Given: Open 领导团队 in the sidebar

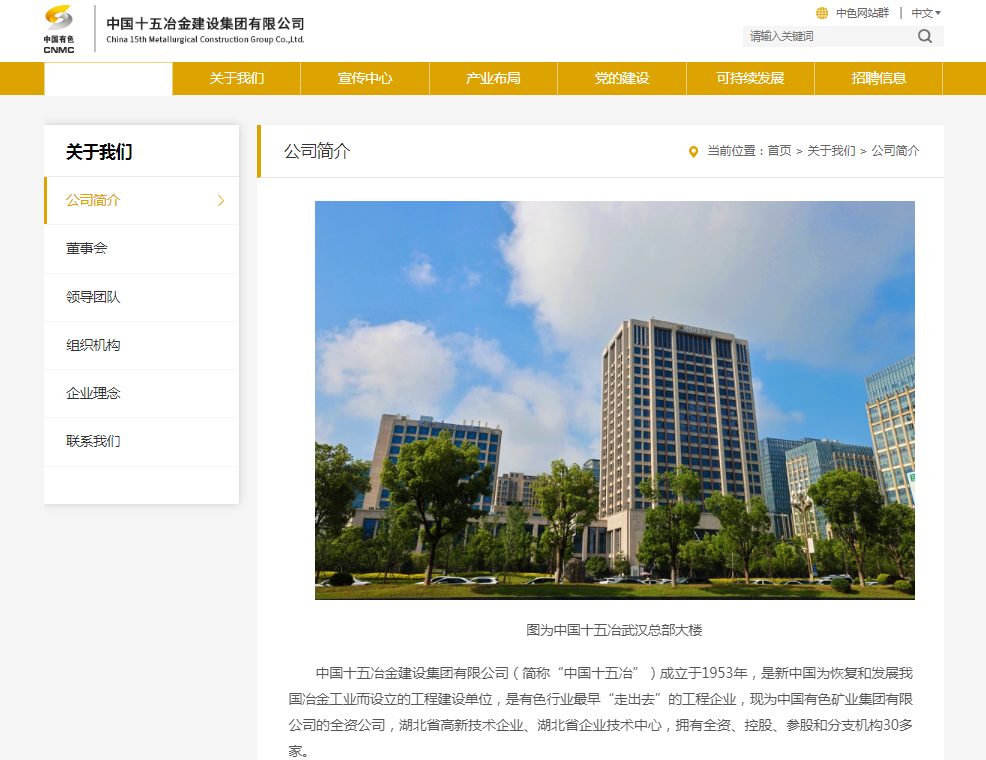Looking at the screenshot, I should pos(93,297).
